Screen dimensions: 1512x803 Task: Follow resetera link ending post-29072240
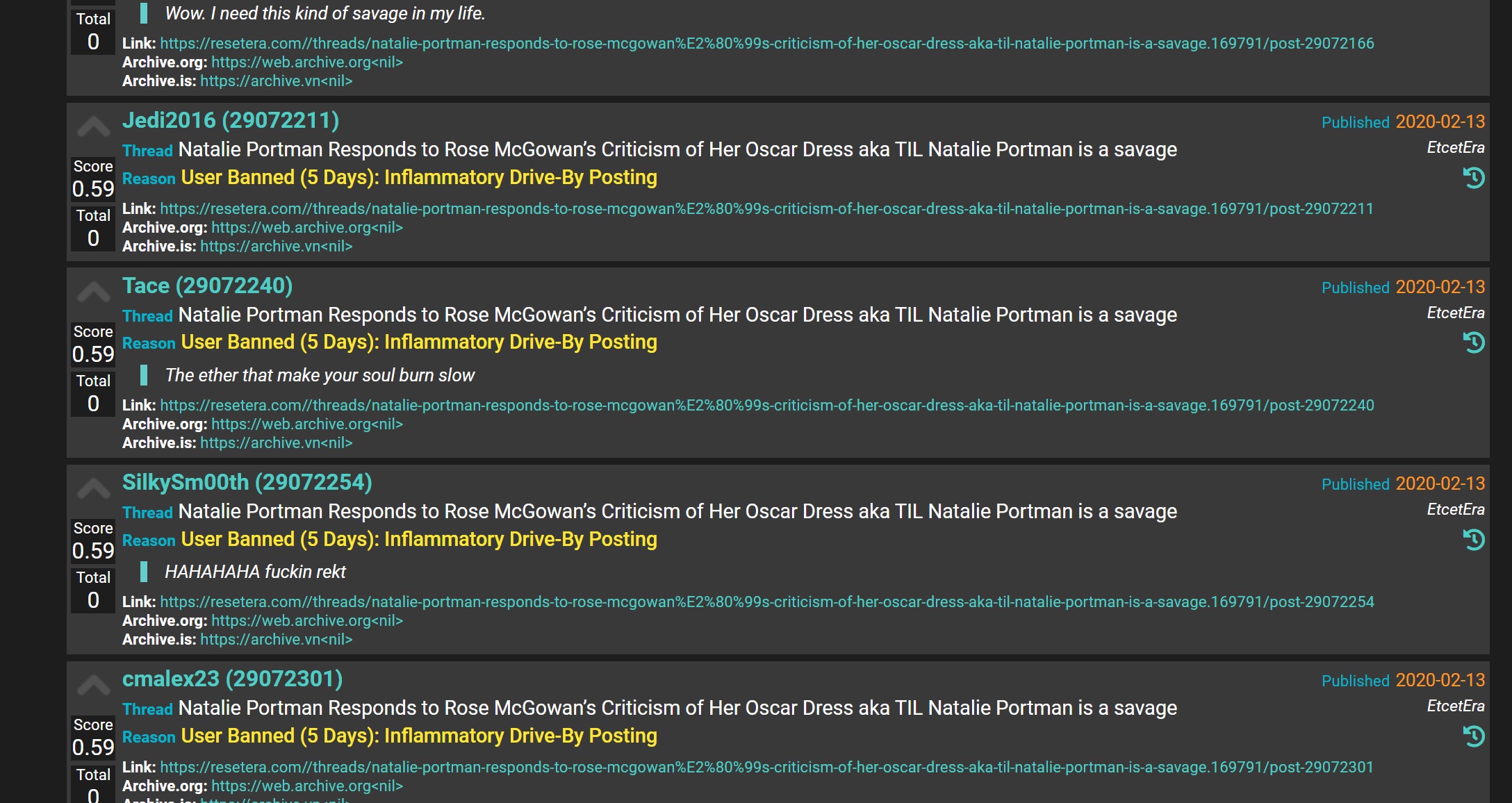[x=767, y=405]
